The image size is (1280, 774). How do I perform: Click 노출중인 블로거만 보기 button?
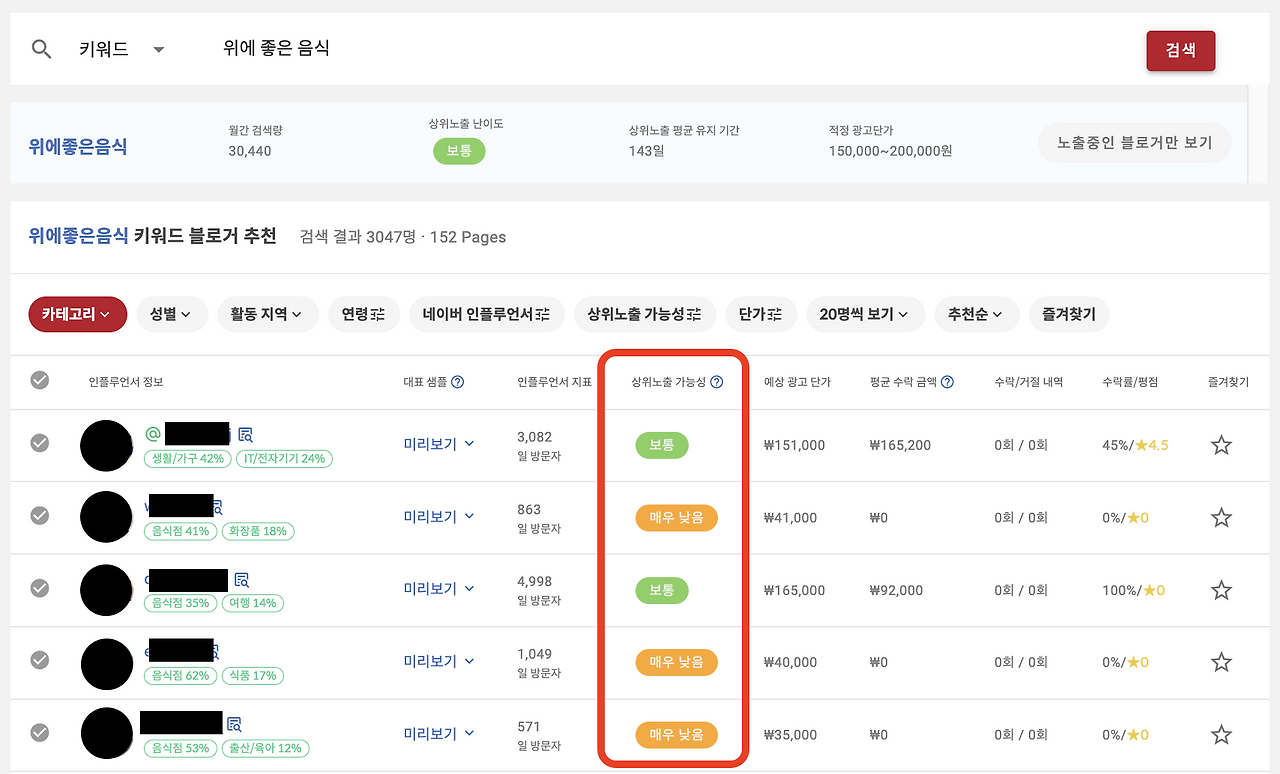(1135, 142)
